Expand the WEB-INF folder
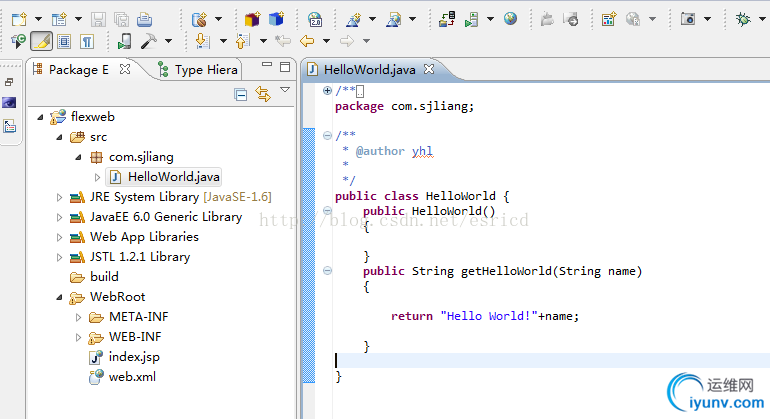The image size is (770, 419). [78, 337]
